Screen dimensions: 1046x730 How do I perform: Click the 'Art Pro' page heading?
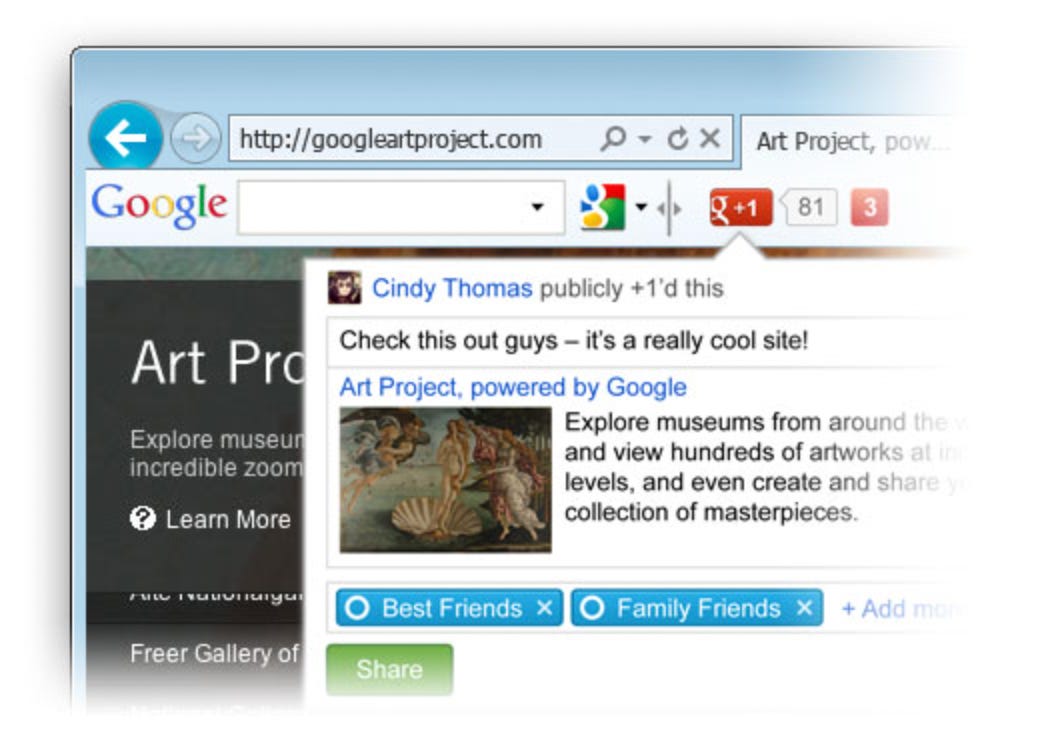(217, 362)
